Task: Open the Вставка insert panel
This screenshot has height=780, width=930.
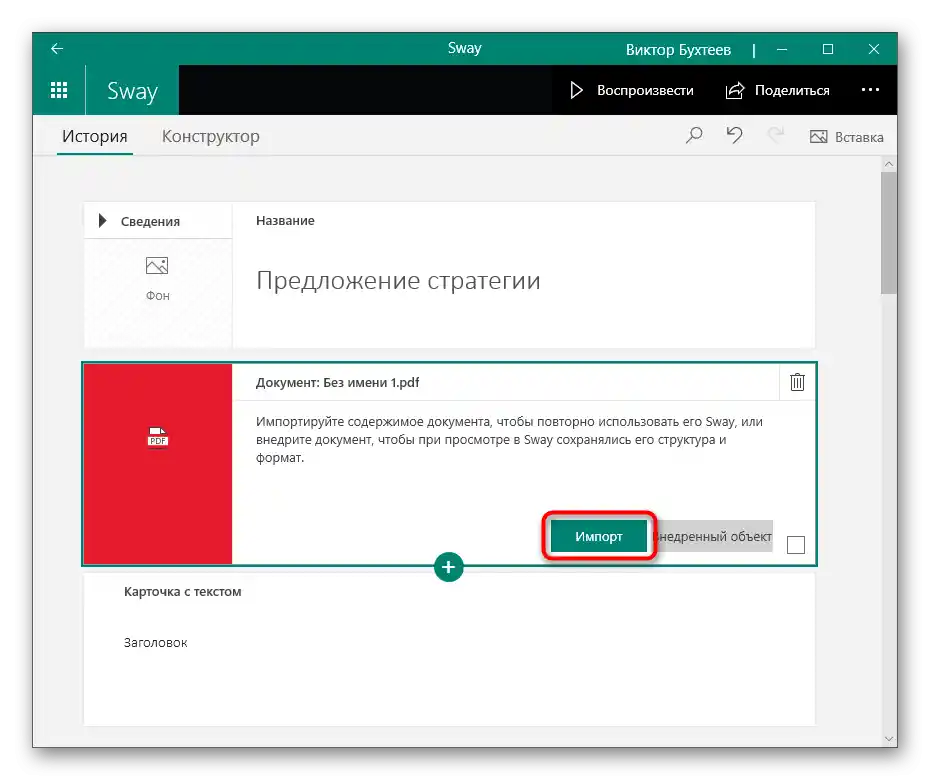Action: click(846, 137)
